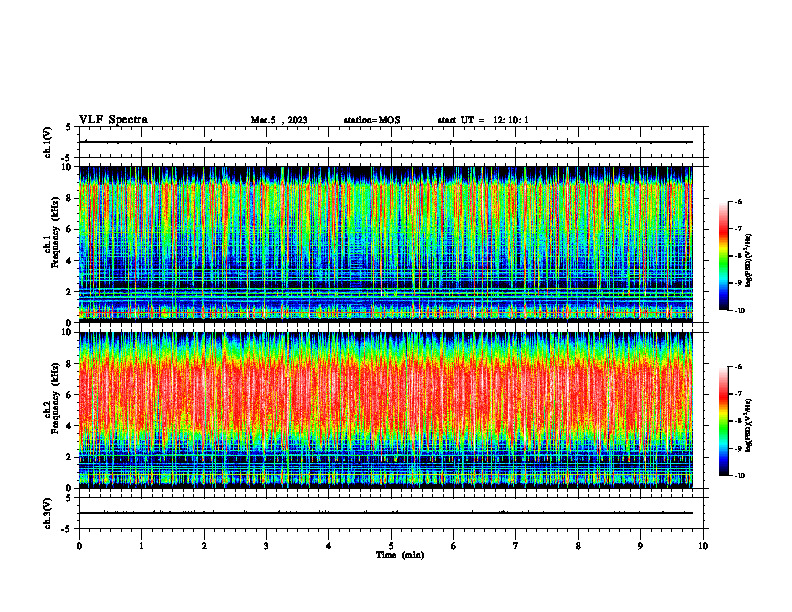Click time axis tick label "7"
This screenshot has width=792, height=612.
pyautogui.click(x=516, y=546)
